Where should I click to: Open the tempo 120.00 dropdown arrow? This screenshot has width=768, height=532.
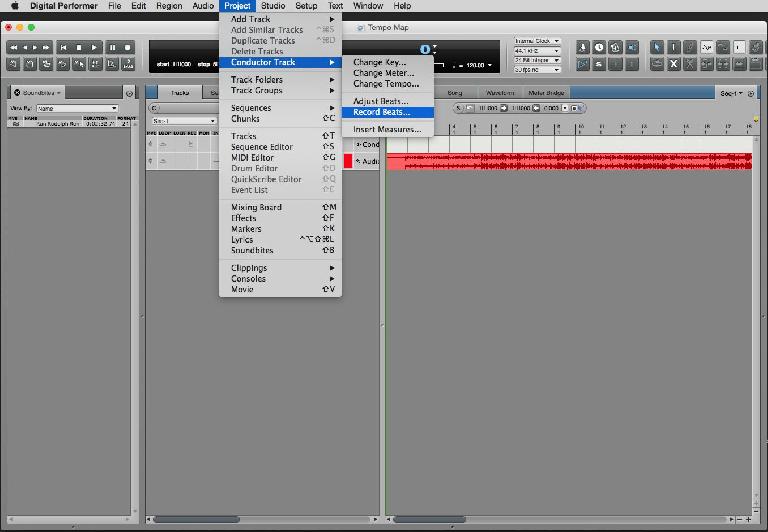coord(490,65)
